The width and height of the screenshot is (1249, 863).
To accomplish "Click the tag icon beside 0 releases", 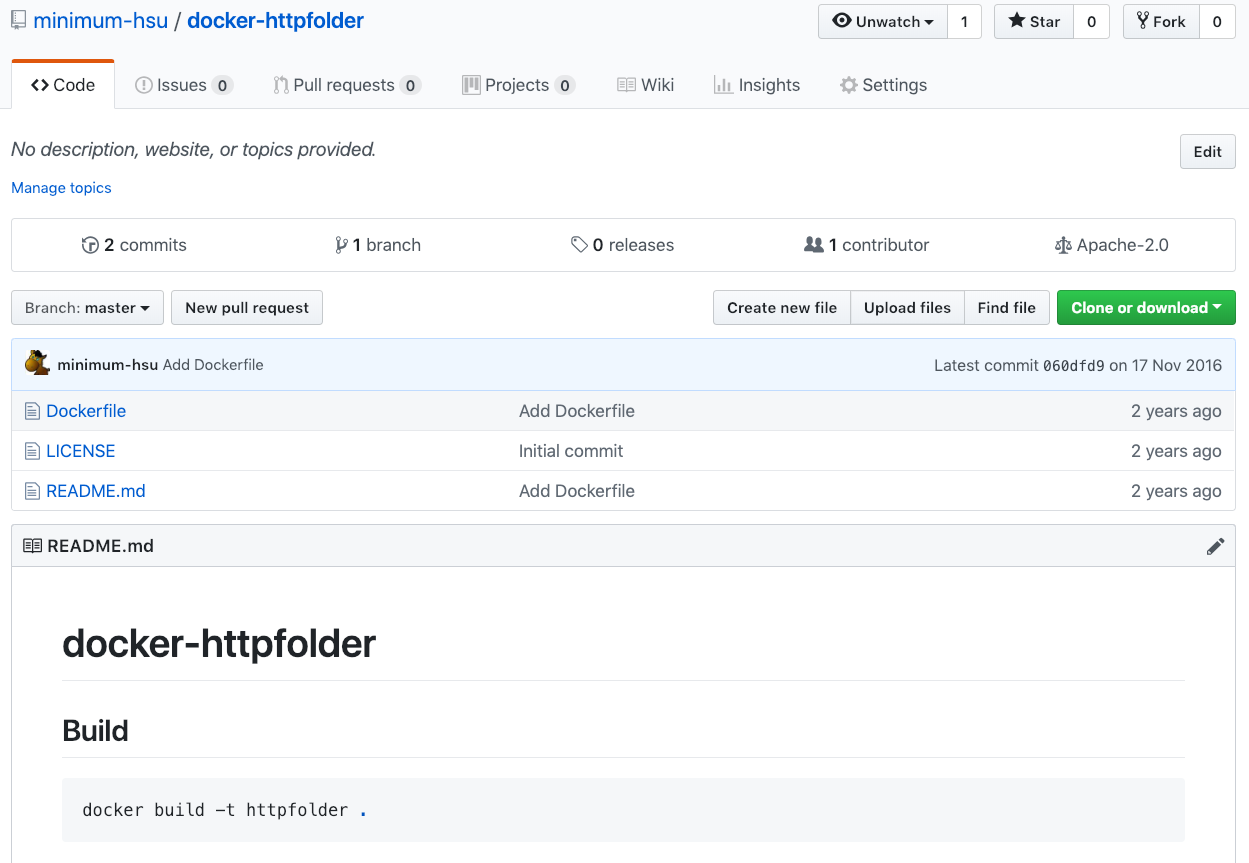I will click(x=579, y=245).
